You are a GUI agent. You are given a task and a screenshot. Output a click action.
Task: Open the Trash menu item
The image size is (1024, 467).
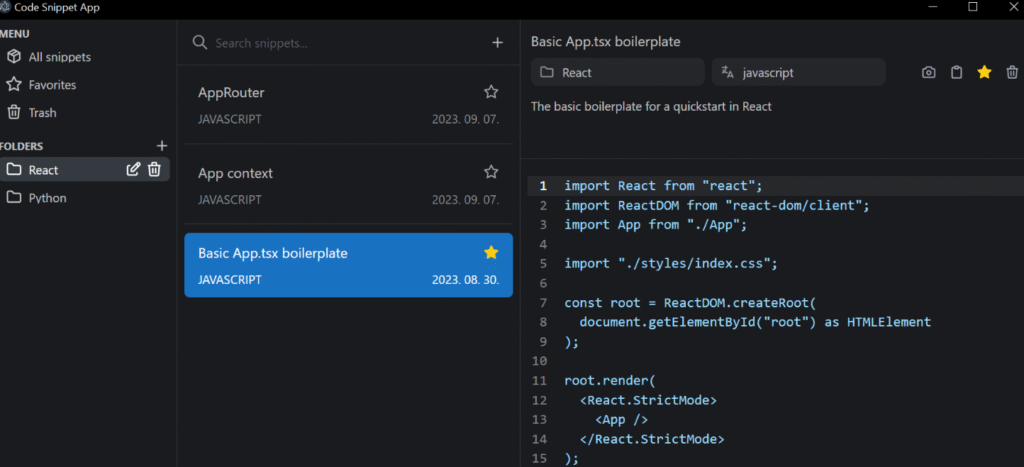(x=33, y=113)
